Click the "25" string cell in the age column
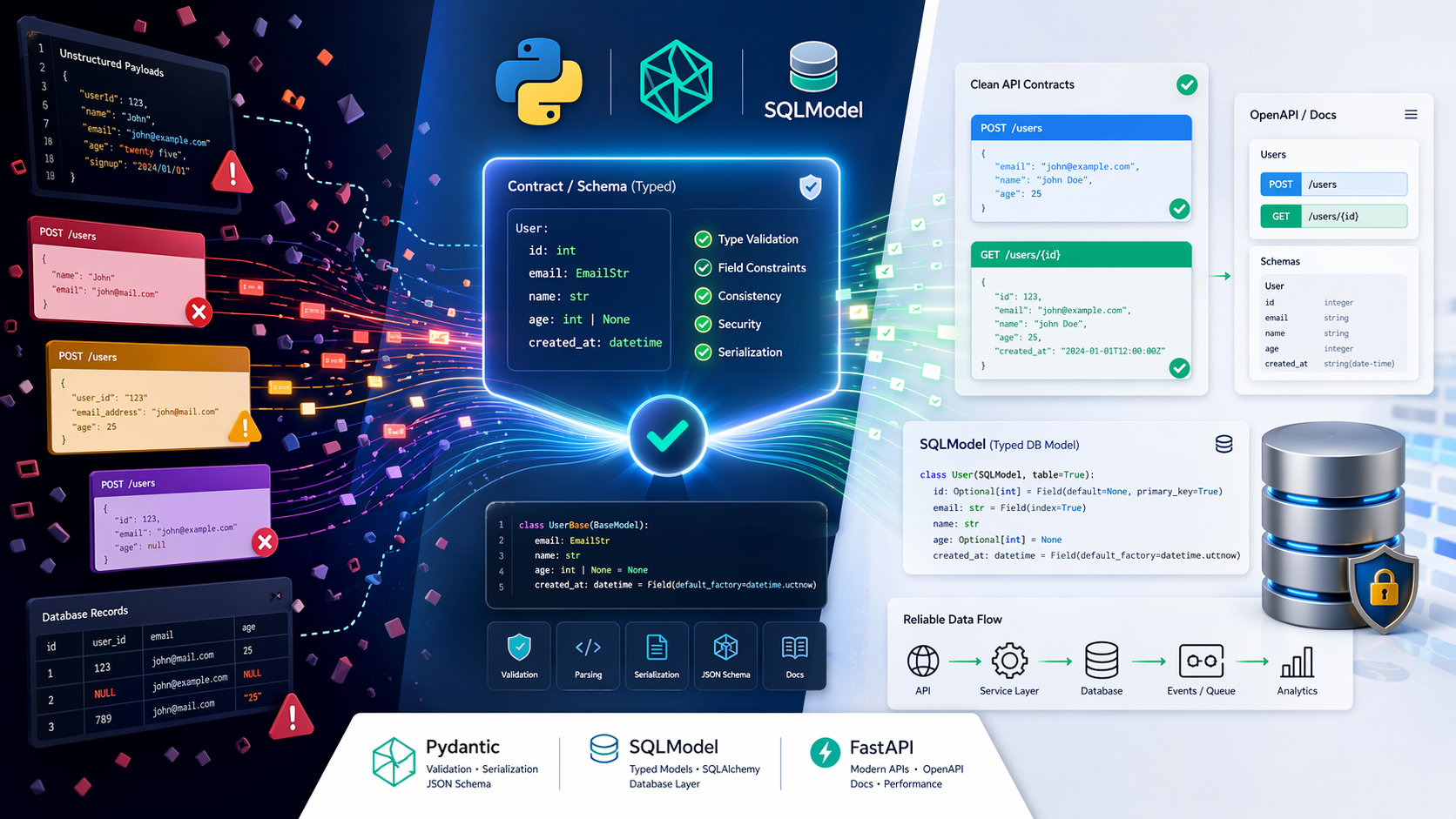This screenshot has height=819, width=1456. [x=253, y=697]
